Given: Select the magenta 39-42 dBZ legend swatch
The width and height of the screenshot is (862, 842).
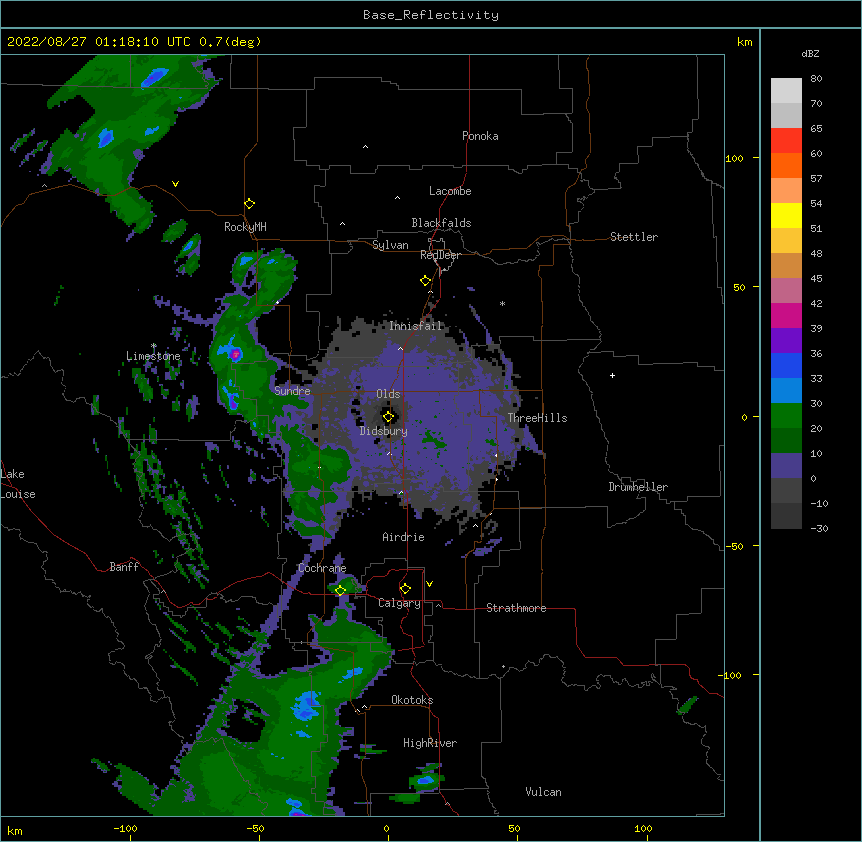Looking at the screenshot, I should (x=786, y=315).
